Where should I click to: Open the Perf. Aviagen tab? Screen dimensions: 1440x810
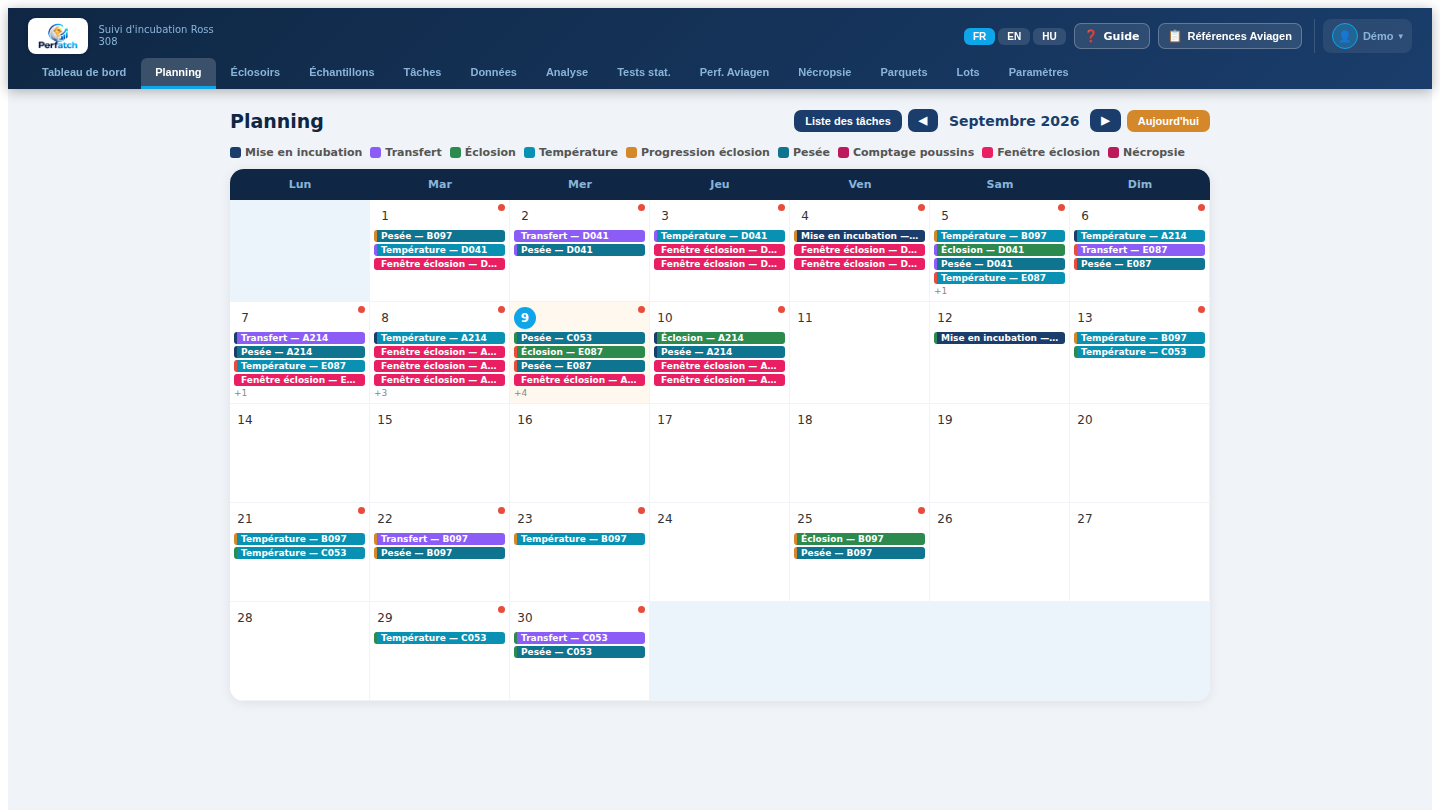pyautogui.click(x=734, y=72)
